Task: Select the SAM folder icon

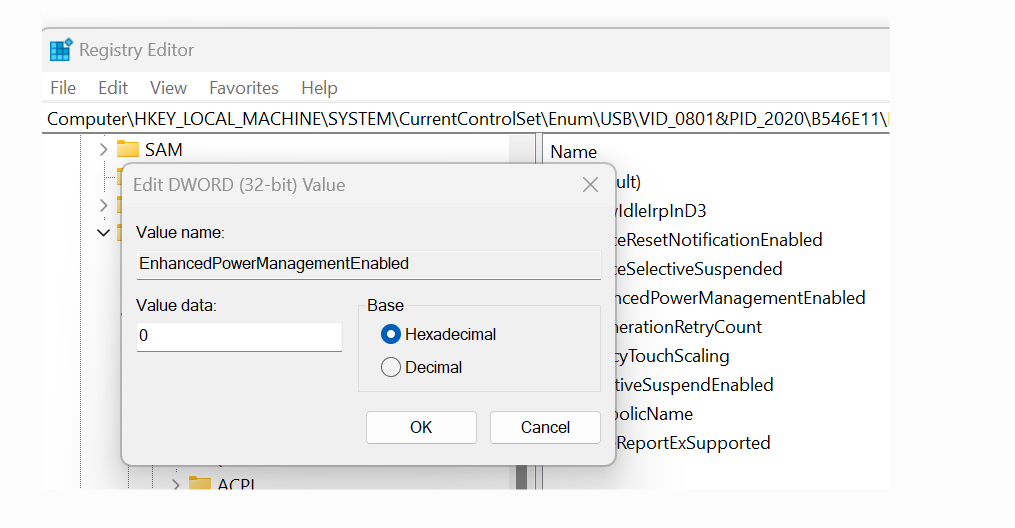Action: [x=128, y=150]
